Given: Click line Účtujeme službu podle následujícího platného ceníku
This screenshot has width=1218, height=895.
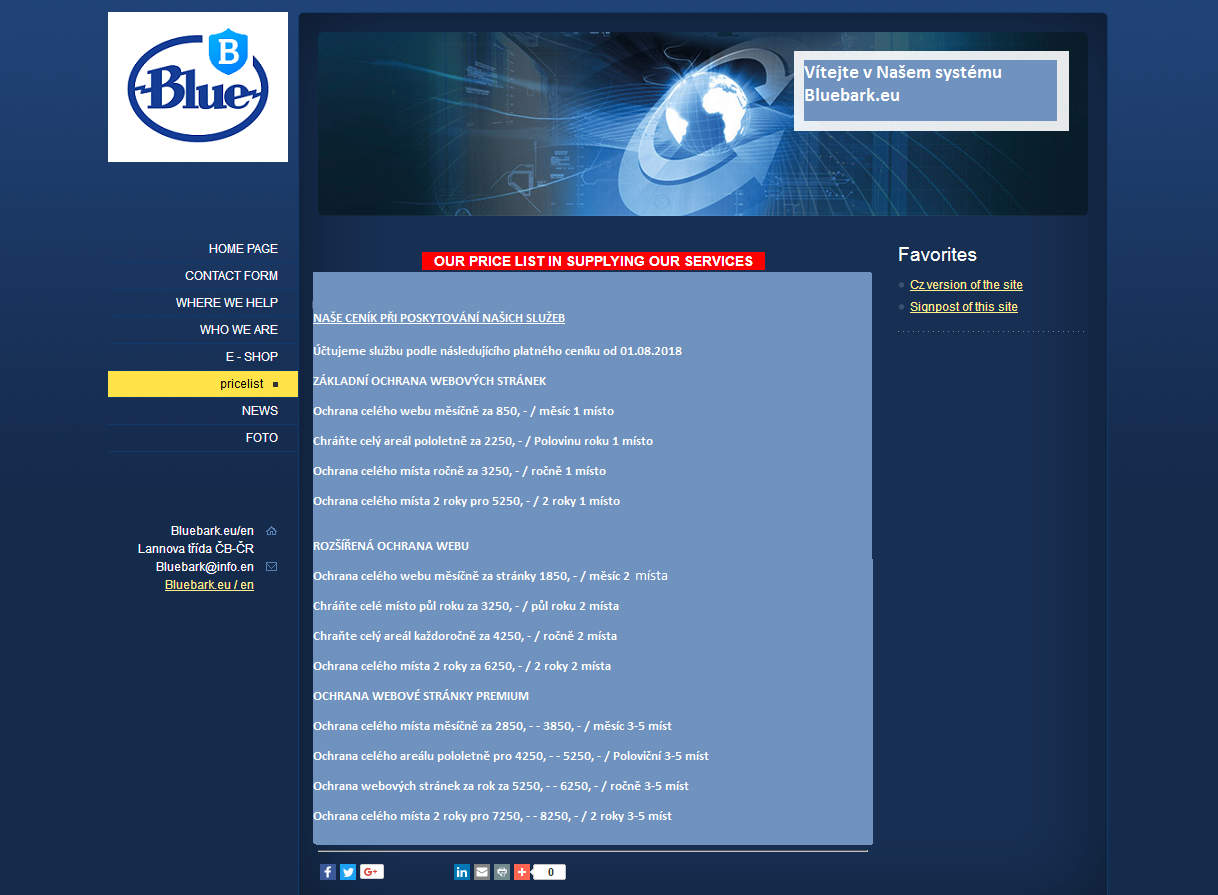Looking at the screenshot, I should (497, 351).
